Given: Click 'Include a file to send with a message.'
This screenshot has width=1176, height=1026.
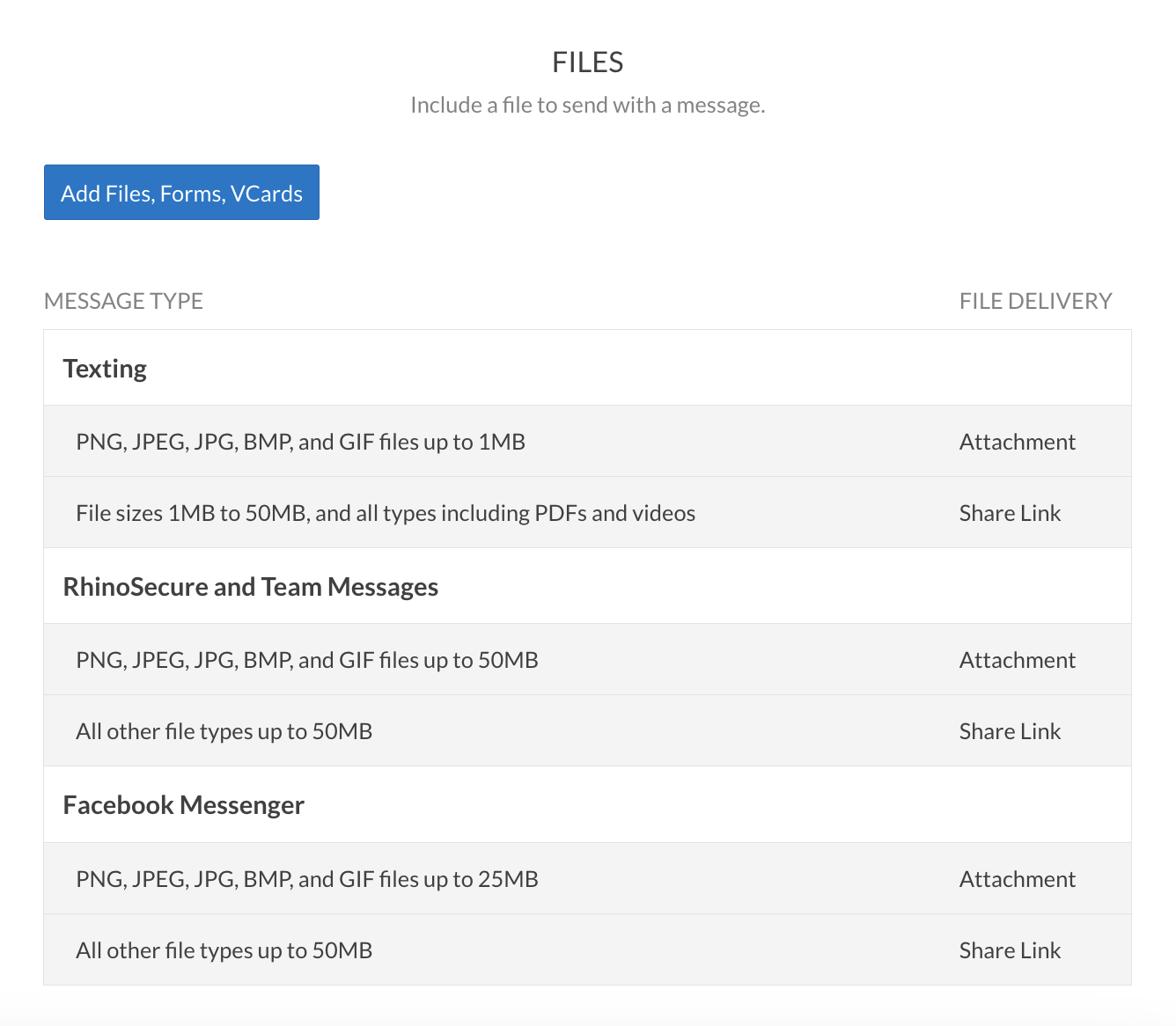Looking at the screenshot, I should 588,105.
